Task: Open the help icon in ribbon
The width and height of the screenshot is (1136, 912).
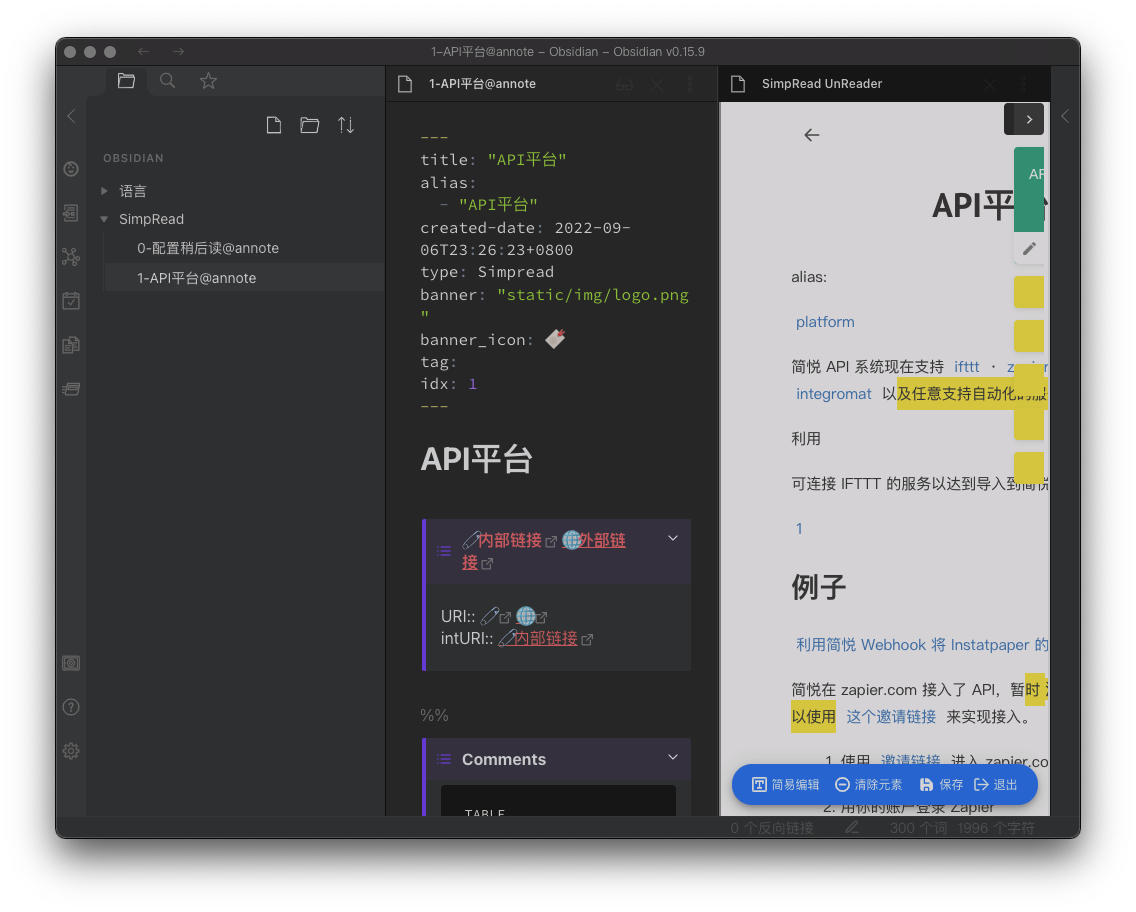Action: [x=71, y=707]
